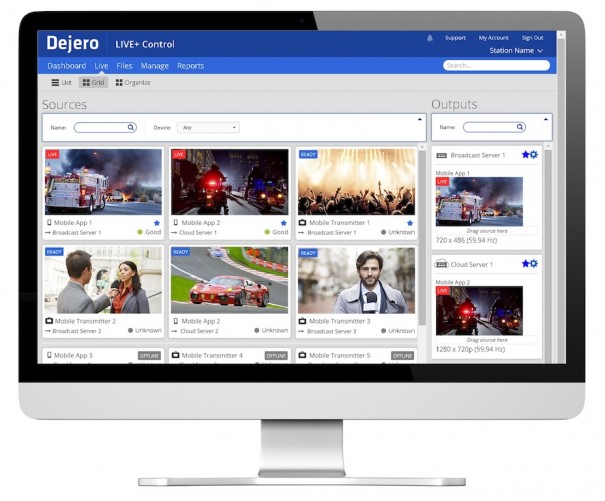The image size is (605, 501).
Task: Click the Broadcast Server 1 device icon
Action: point(442,156)
